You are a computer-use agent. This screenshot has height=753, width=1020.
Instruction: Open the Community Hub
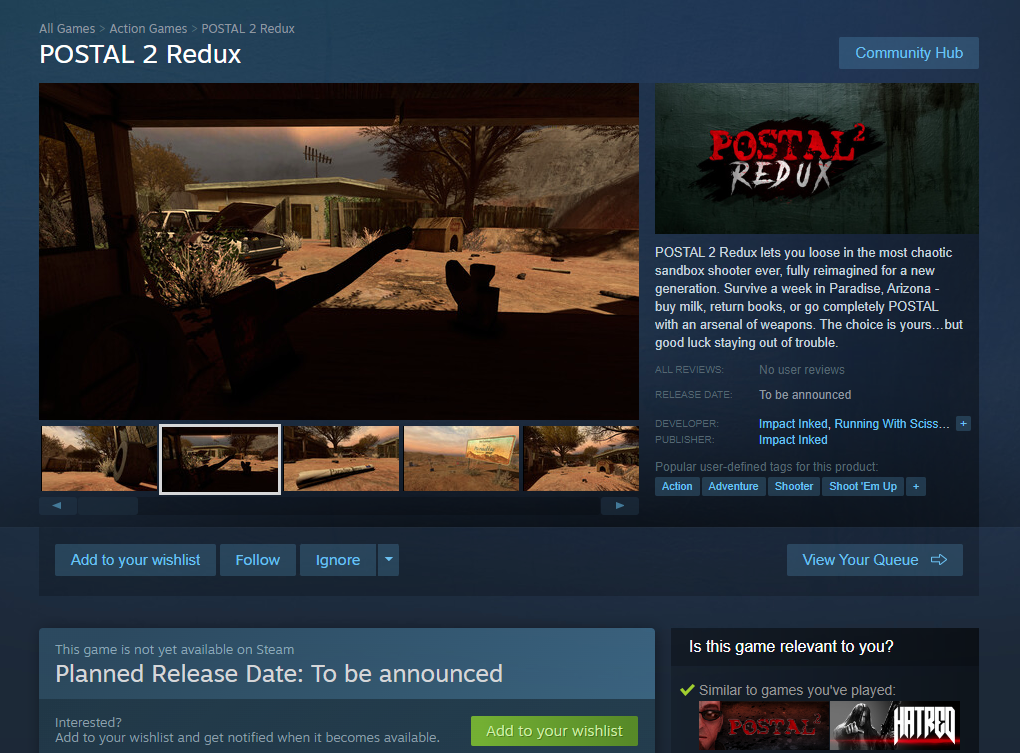tap(909, 53)
